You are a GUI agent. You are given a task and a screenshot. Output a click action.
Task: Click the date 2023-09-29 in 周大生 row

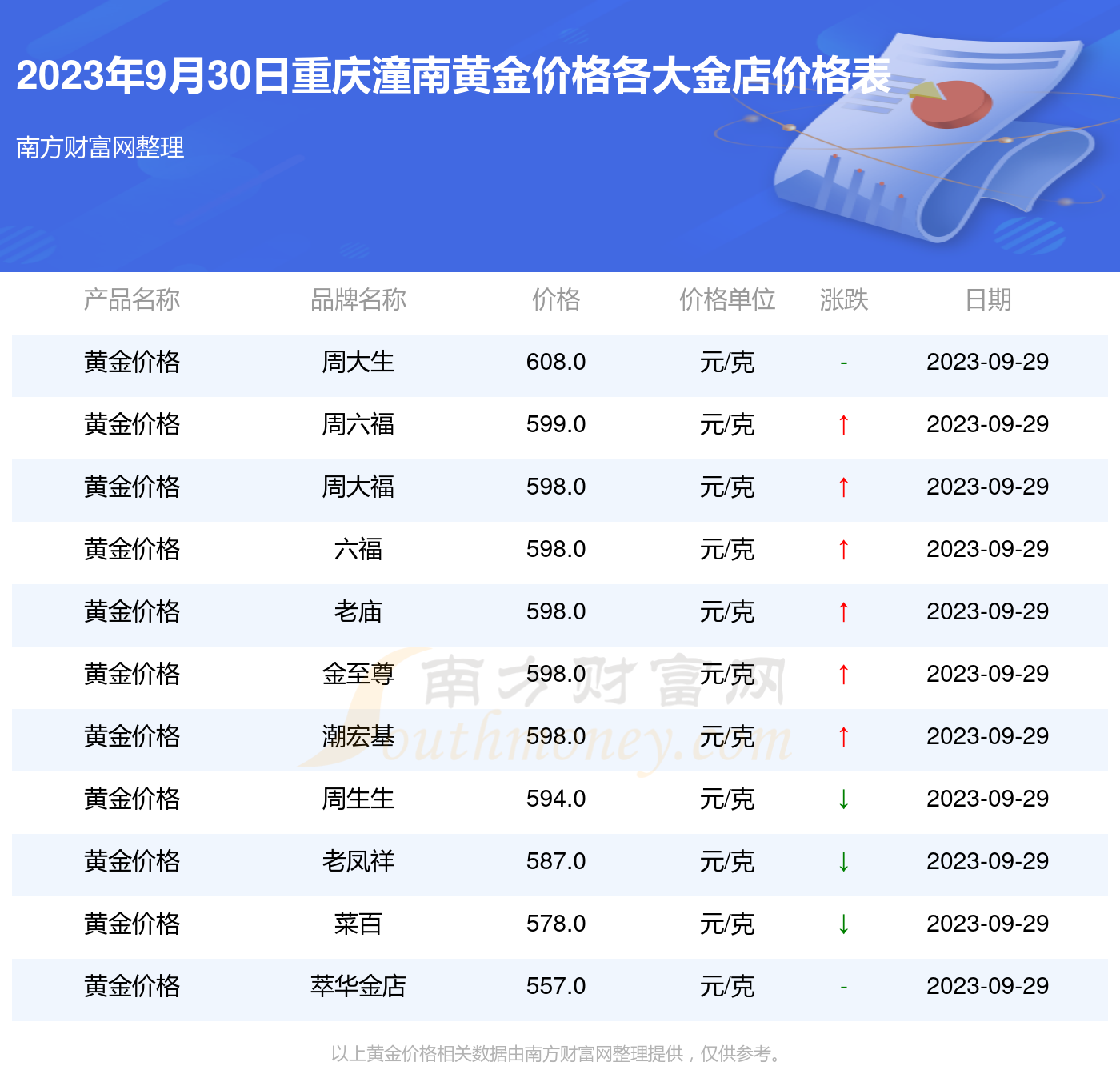tap(988, 362)
